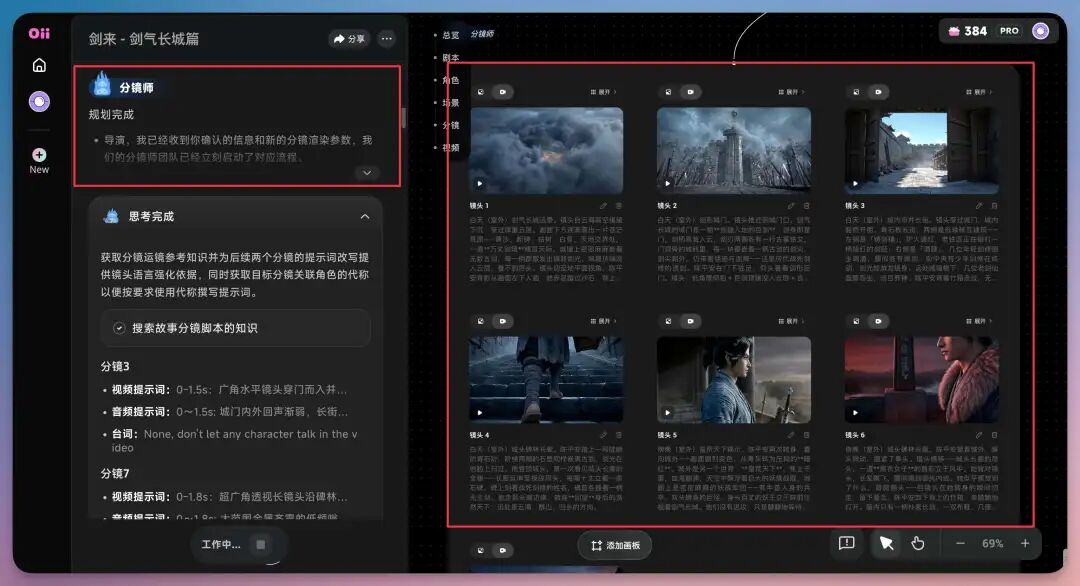Open the three-dot more options menu
This screenshot has width=1080, height=586.
[x=387, y=39]
